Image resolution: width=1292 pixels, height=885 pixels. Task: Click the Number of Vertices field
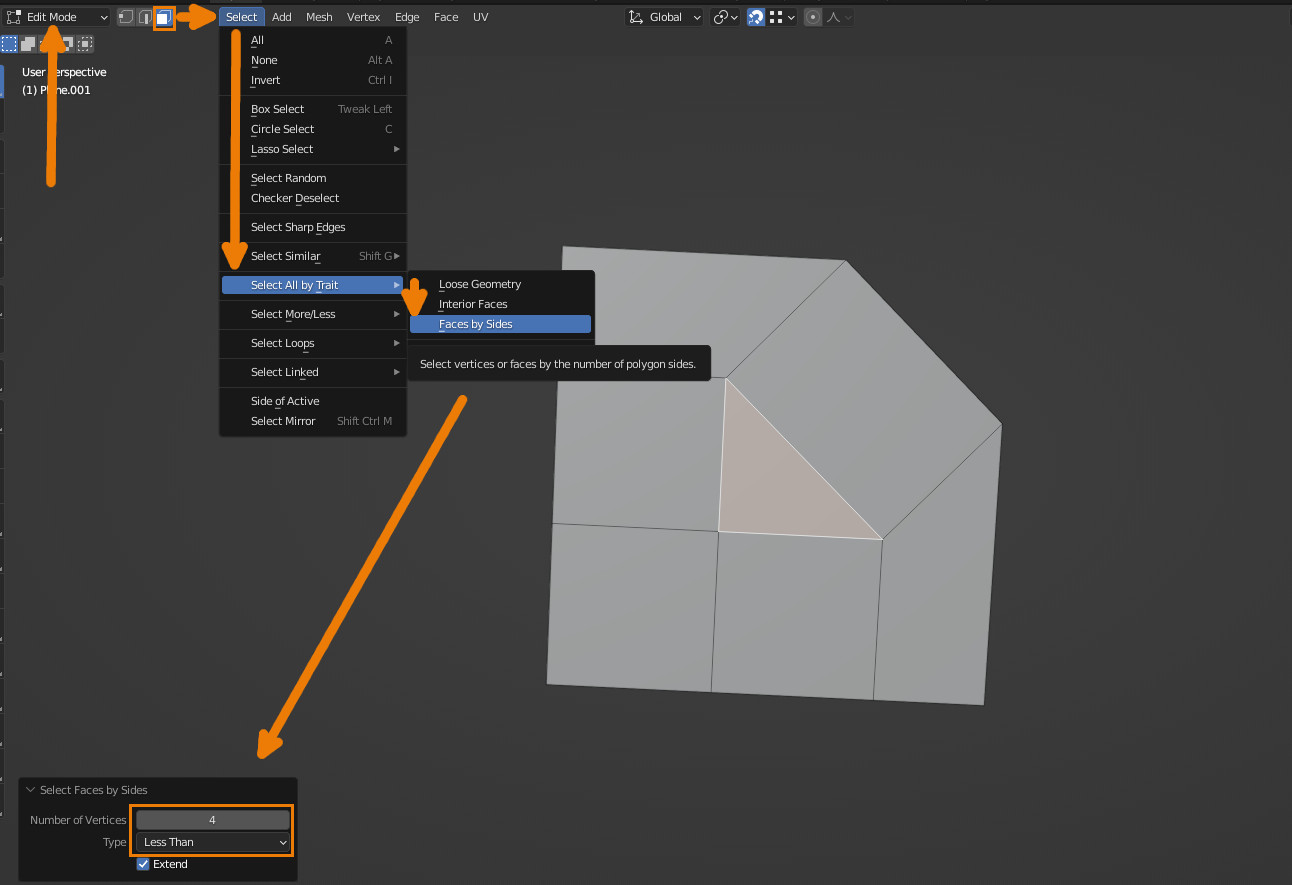click(x=213, y=820)
